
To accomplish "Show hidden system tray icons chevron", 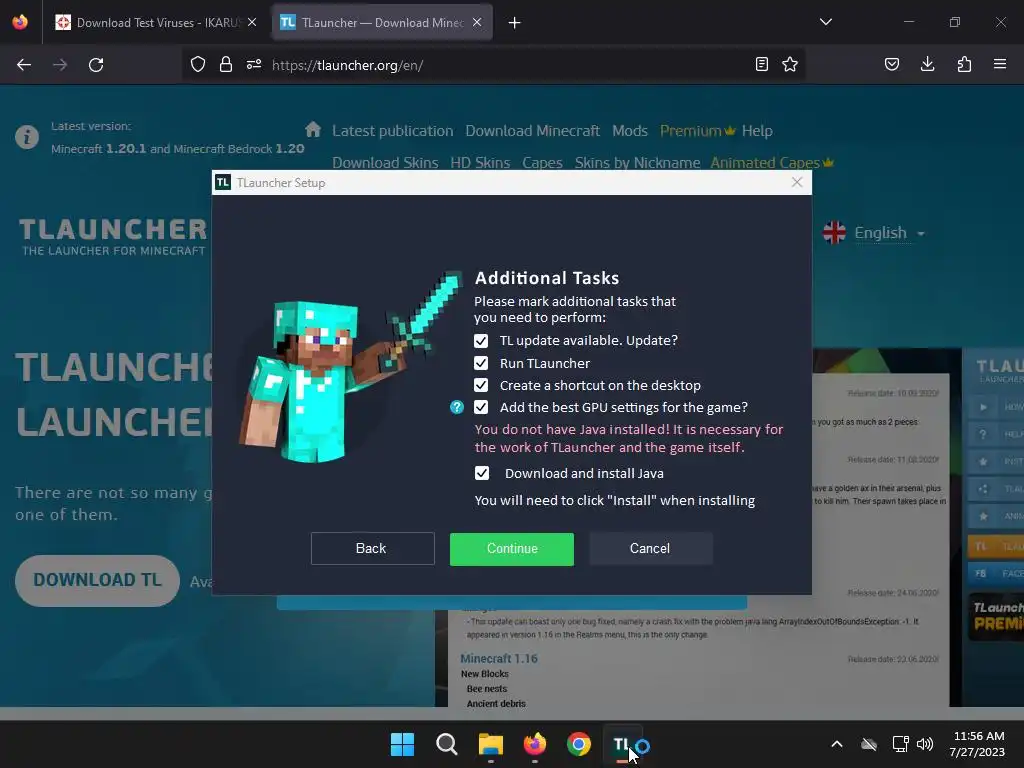I will (x=837, y=744).
